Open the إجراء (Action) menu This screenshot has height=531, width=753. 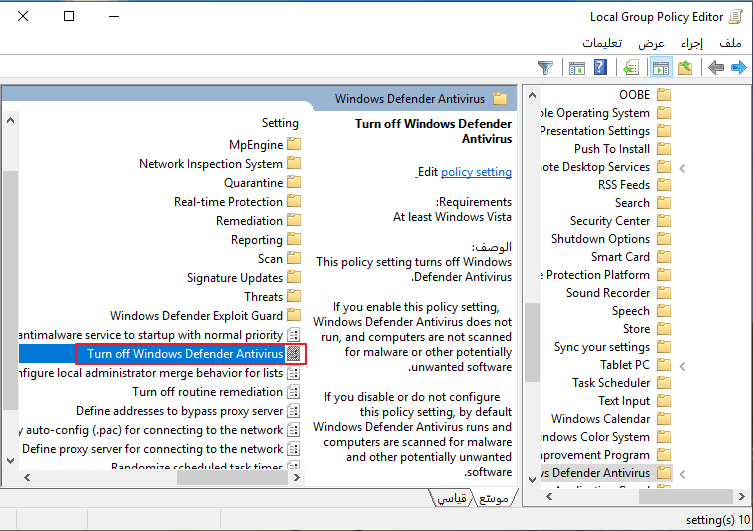point(692,43)
